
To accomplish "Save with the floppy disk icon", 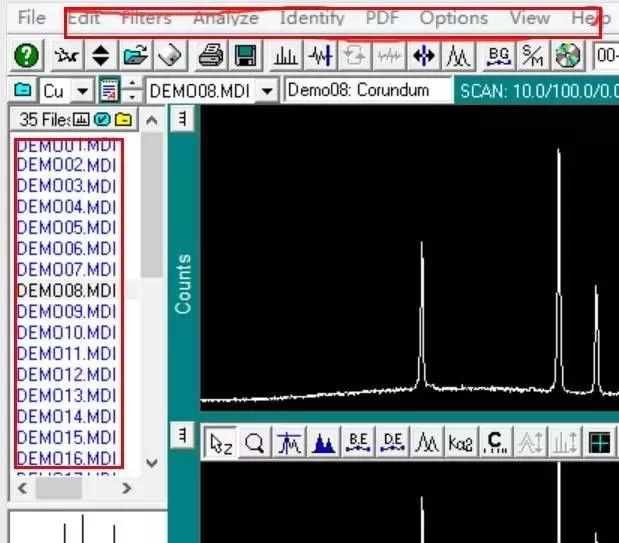I will [x=245, y=55].
